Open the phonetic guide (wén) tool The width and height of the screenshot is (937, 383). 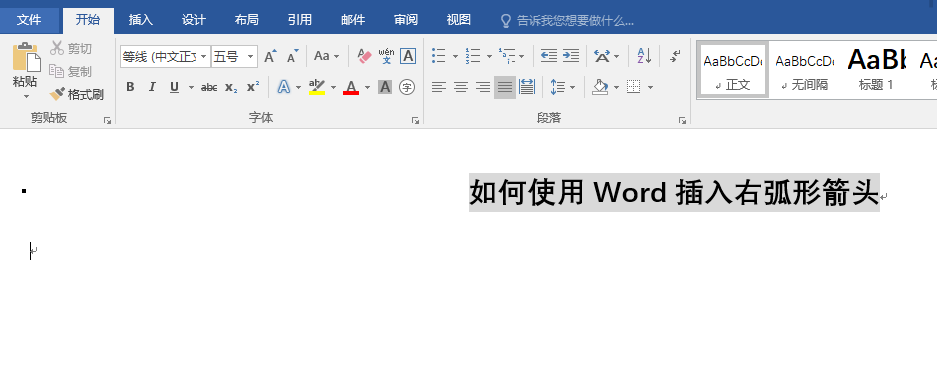click(x=387, y=57)
